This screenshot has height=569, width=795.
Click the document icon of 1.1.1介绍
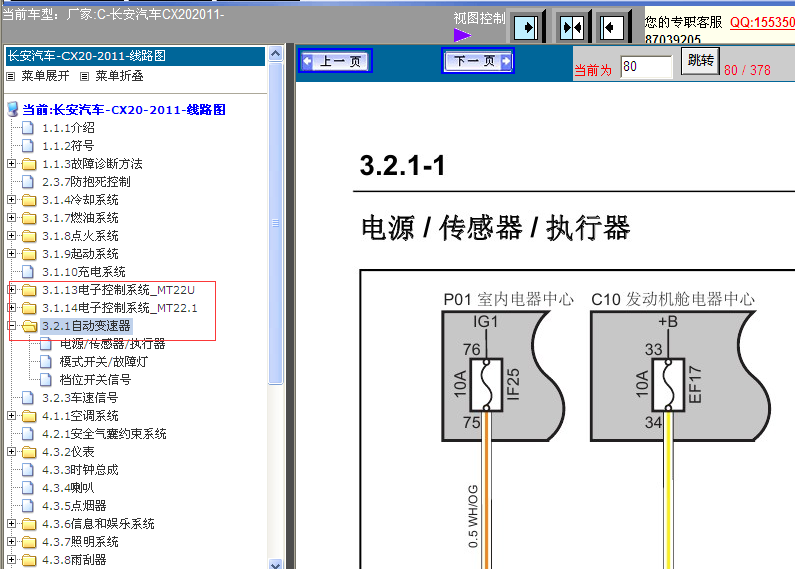(28, 128)
